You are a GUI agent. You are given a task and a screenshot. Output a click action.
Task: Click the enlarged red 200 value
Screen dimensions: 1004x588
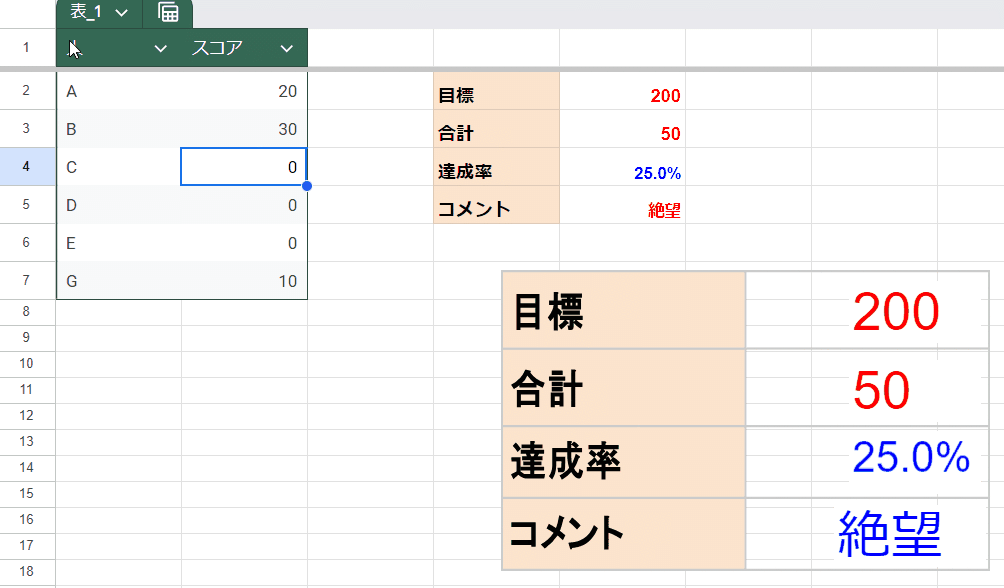[x=896, y=312]
